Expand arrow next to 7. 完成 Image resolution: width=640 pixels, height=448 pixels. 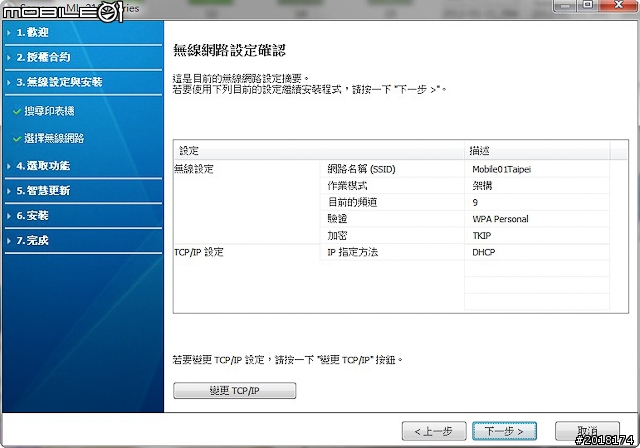point(9,241)
